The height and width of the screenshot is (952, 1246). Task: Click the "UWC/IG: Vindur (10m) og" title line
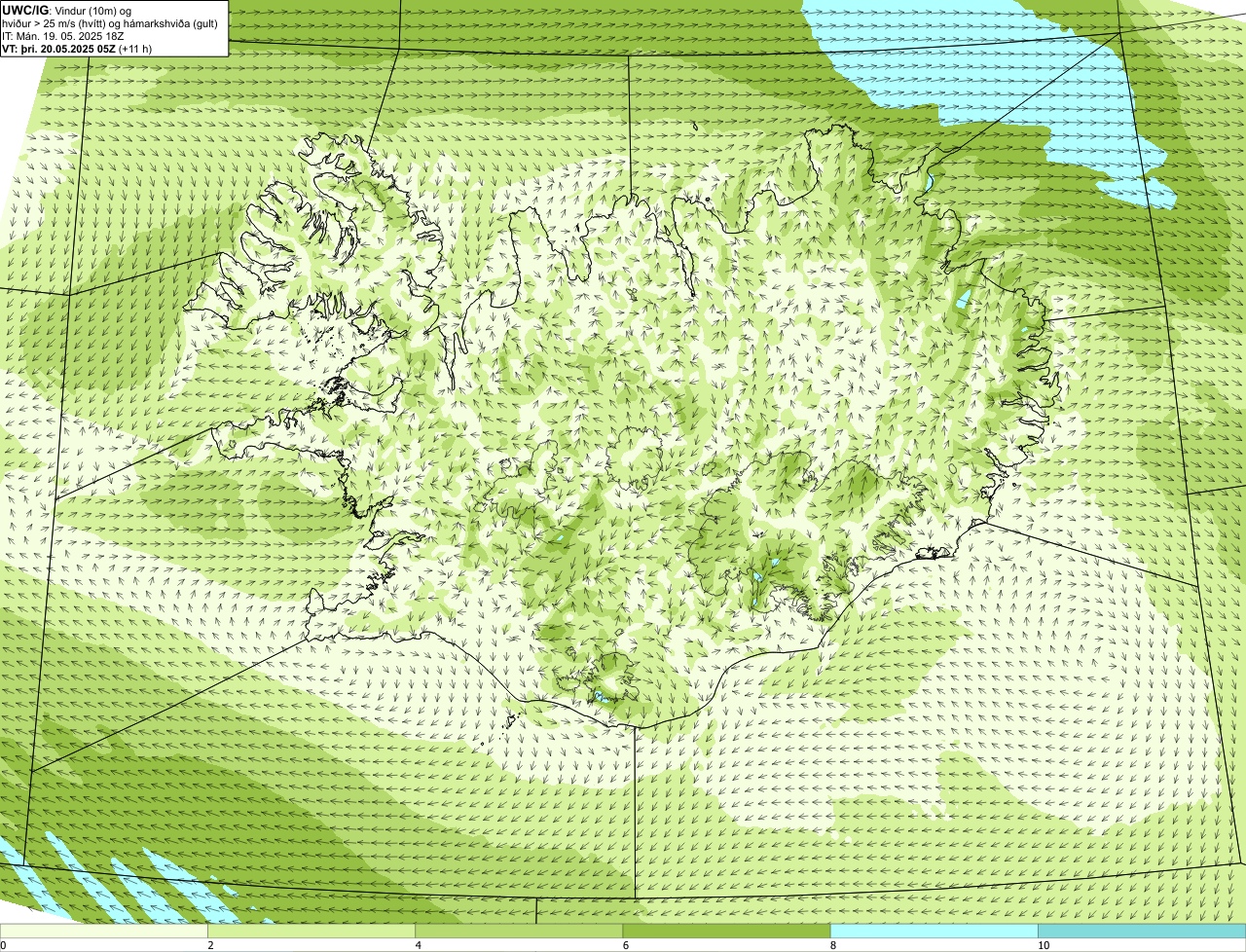click(66, 10)
